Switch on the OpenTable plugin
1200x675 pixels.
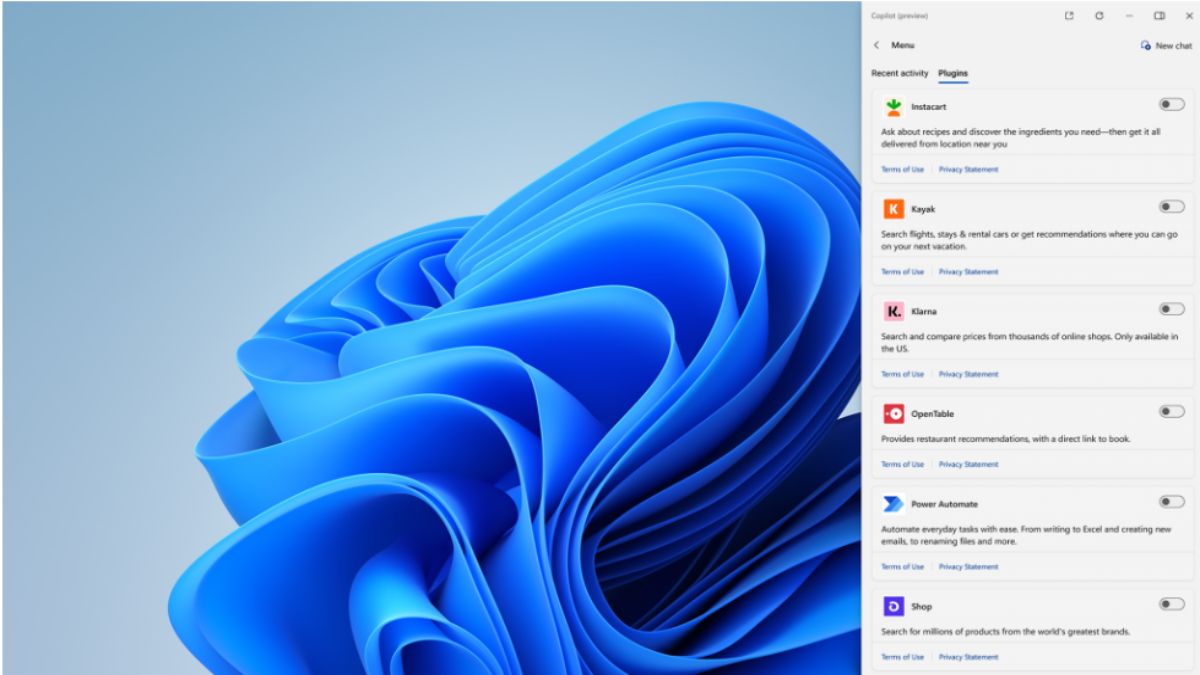[1171, 411]
